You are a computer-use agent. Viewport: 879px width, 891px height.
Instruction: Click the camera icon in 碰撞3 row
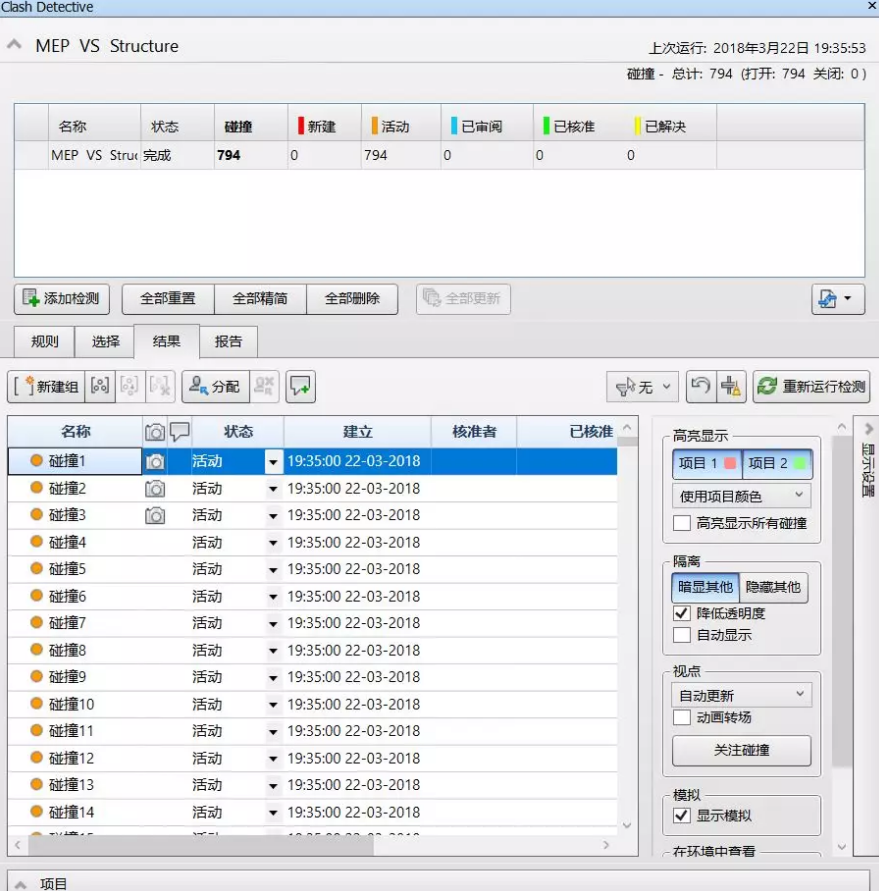click(x=155, y=515)
